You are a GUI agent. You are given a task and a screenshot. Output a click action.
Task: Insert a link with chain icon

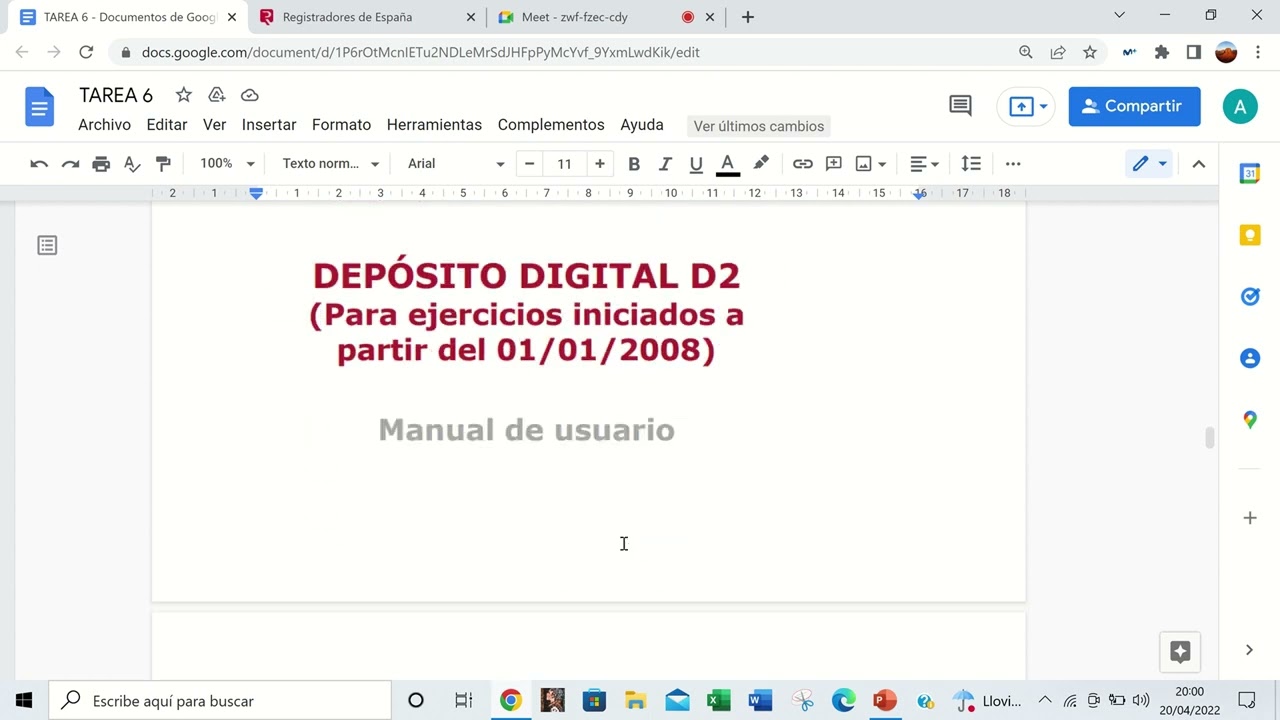pyautogui.click(x=802, y=164)
